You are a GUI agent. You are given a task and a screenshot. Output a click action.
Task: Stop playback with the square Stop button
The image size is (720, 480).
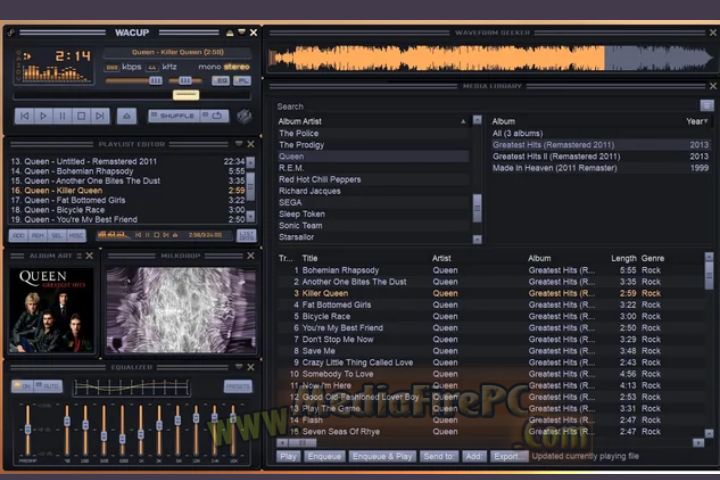point(81,116)
